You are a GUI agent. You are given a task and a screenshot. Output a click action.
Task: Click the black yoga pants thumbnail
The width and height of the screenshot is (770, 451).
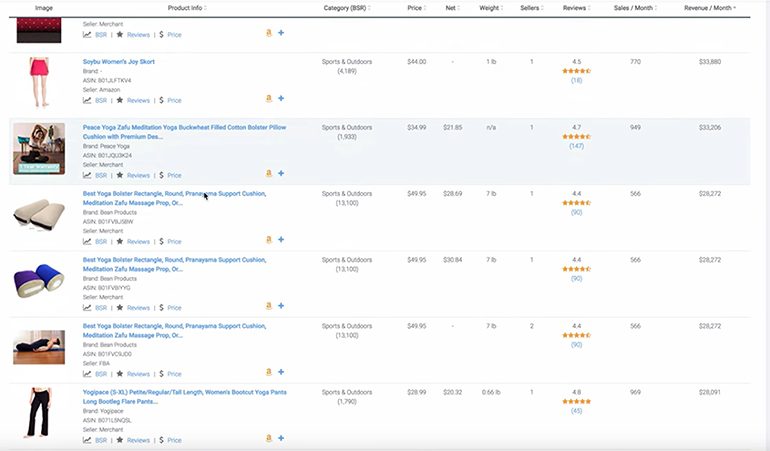pyautogui.click(x=38, y=412)
